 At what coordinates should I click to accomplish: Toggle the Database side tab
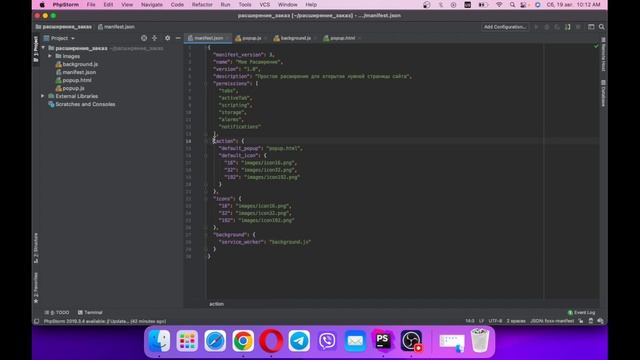pos(603,93)
